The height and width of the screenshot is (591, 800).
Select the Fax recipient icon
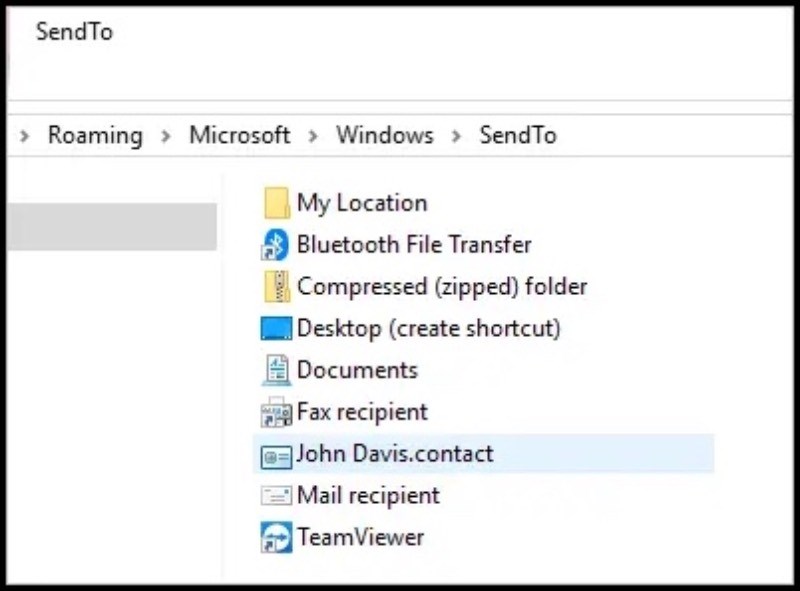tap(276, 412)
